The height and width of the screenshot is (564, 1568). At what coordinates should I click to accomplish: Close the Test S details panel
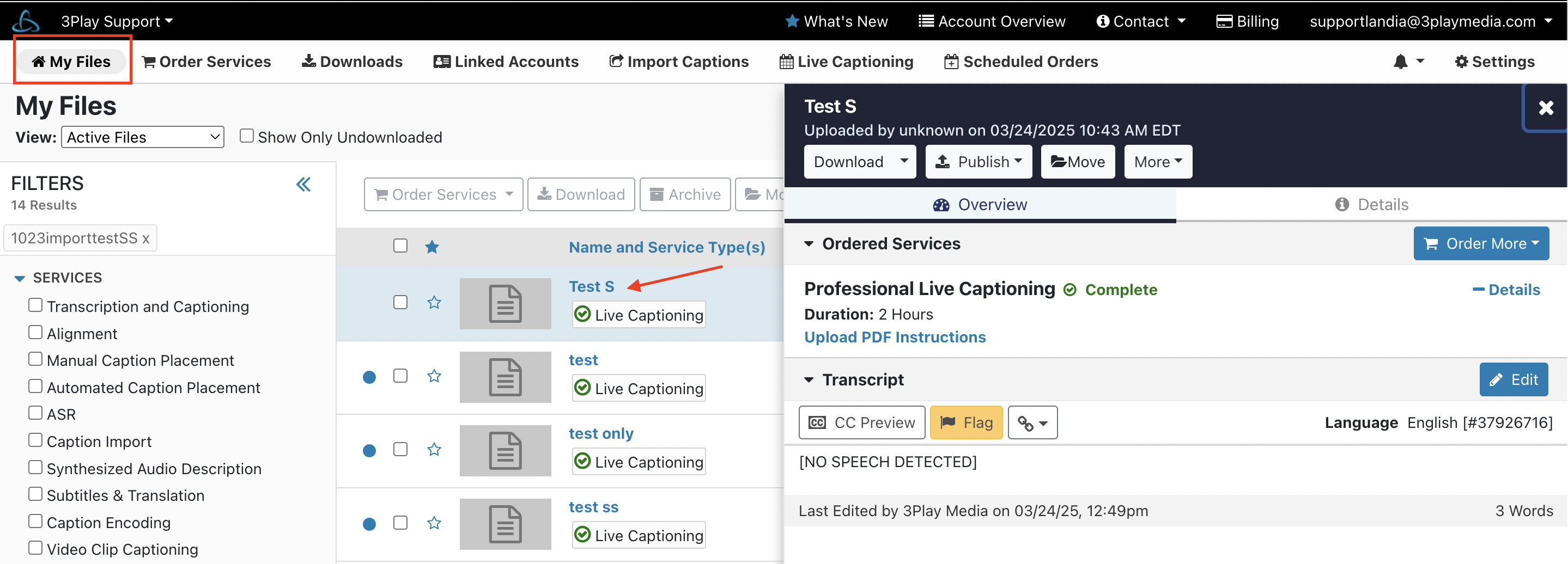pyautogui.click(x=1546, y=108)
